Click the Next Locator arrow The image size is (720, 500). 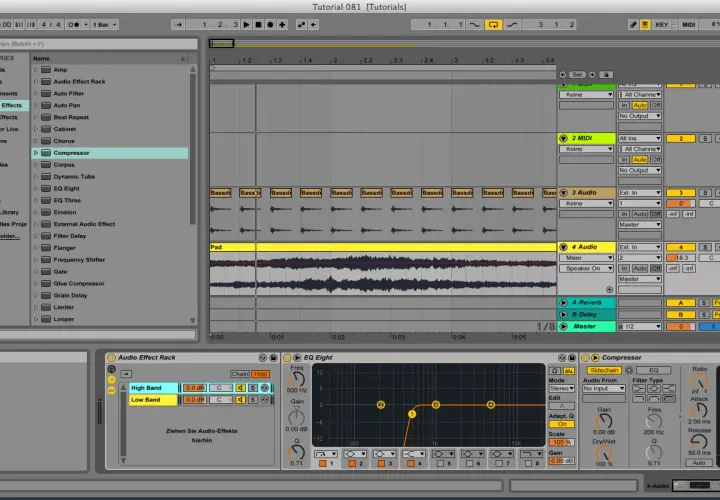592,74
